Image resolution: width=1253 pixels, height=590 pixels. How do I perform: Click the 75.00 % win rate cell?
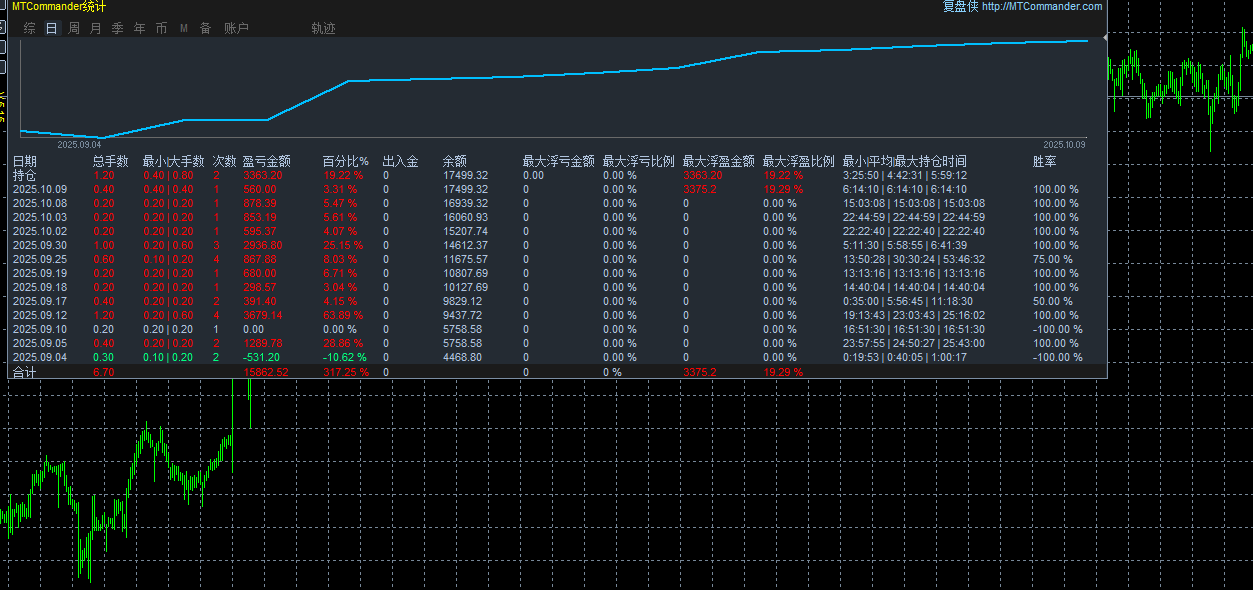(1053, 259)
